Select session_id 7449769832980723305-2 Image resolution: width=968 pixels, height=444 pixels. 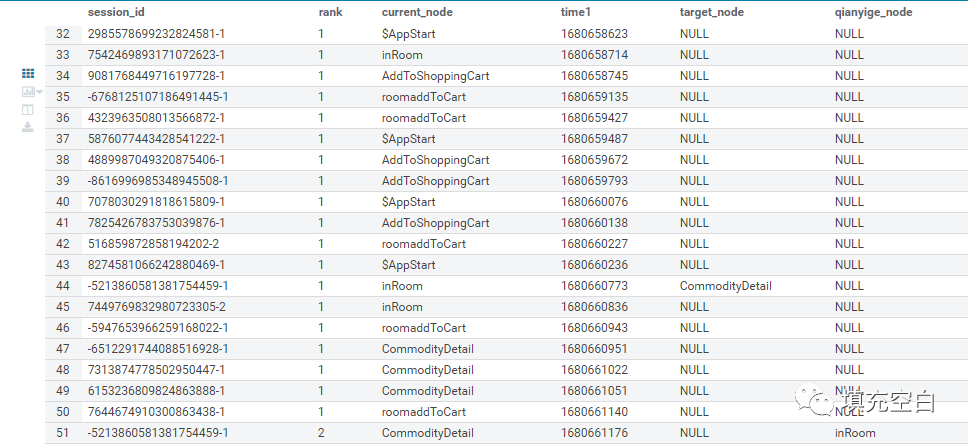click(156, 307)
